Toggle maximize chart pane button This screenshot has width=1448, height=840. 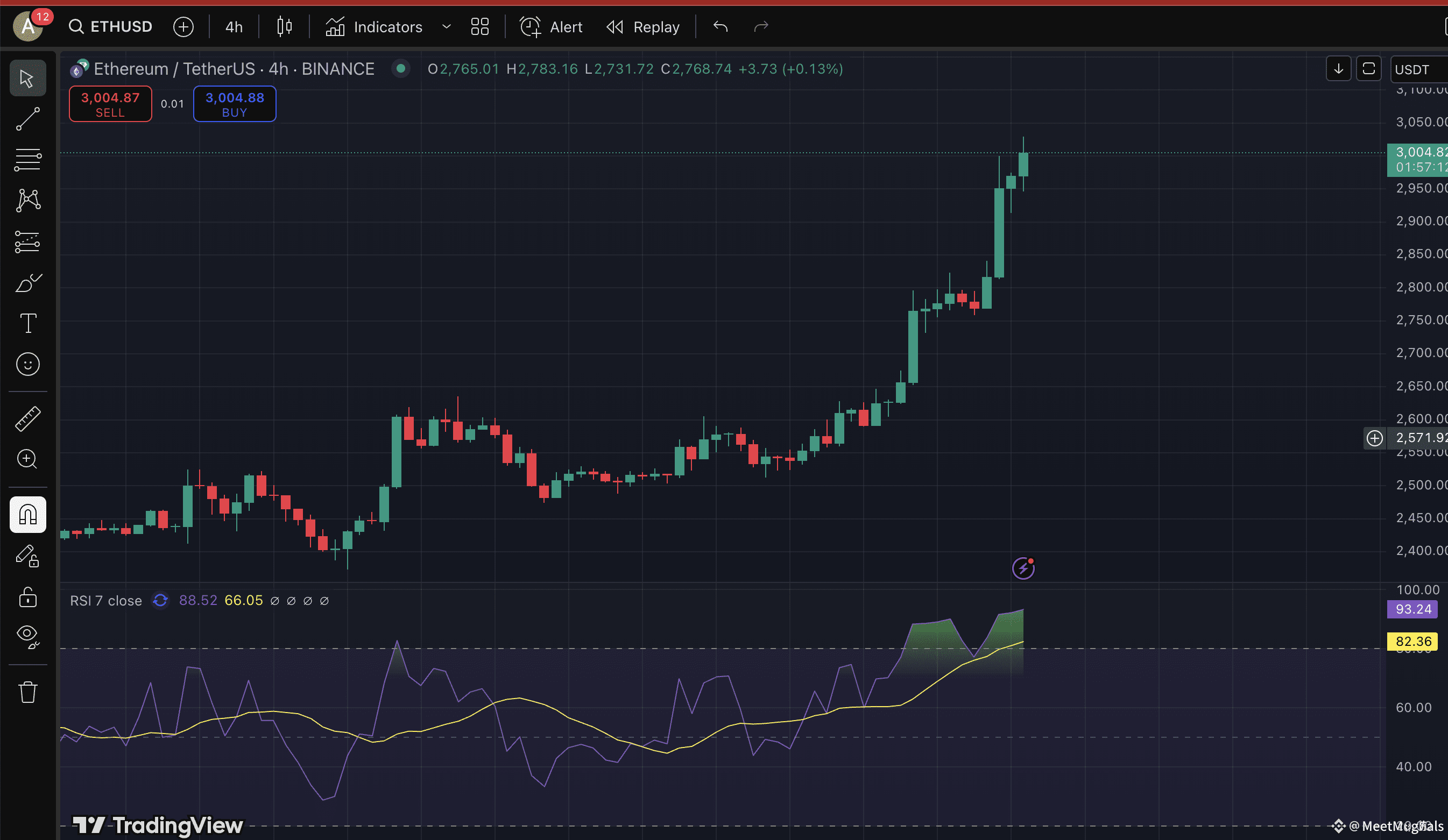(1369, 69)
